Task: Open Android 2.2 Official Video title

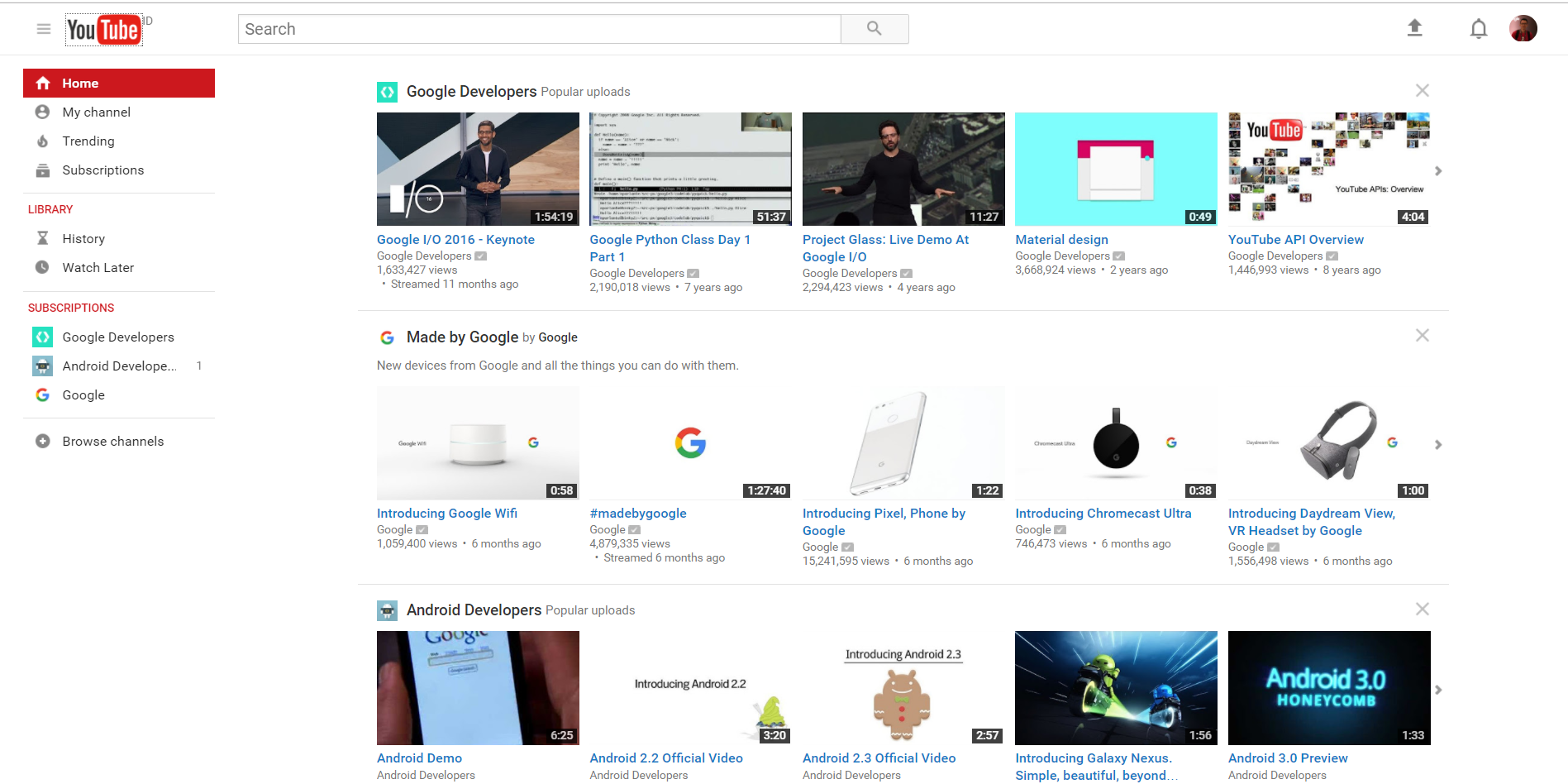Action: point(666,758)
